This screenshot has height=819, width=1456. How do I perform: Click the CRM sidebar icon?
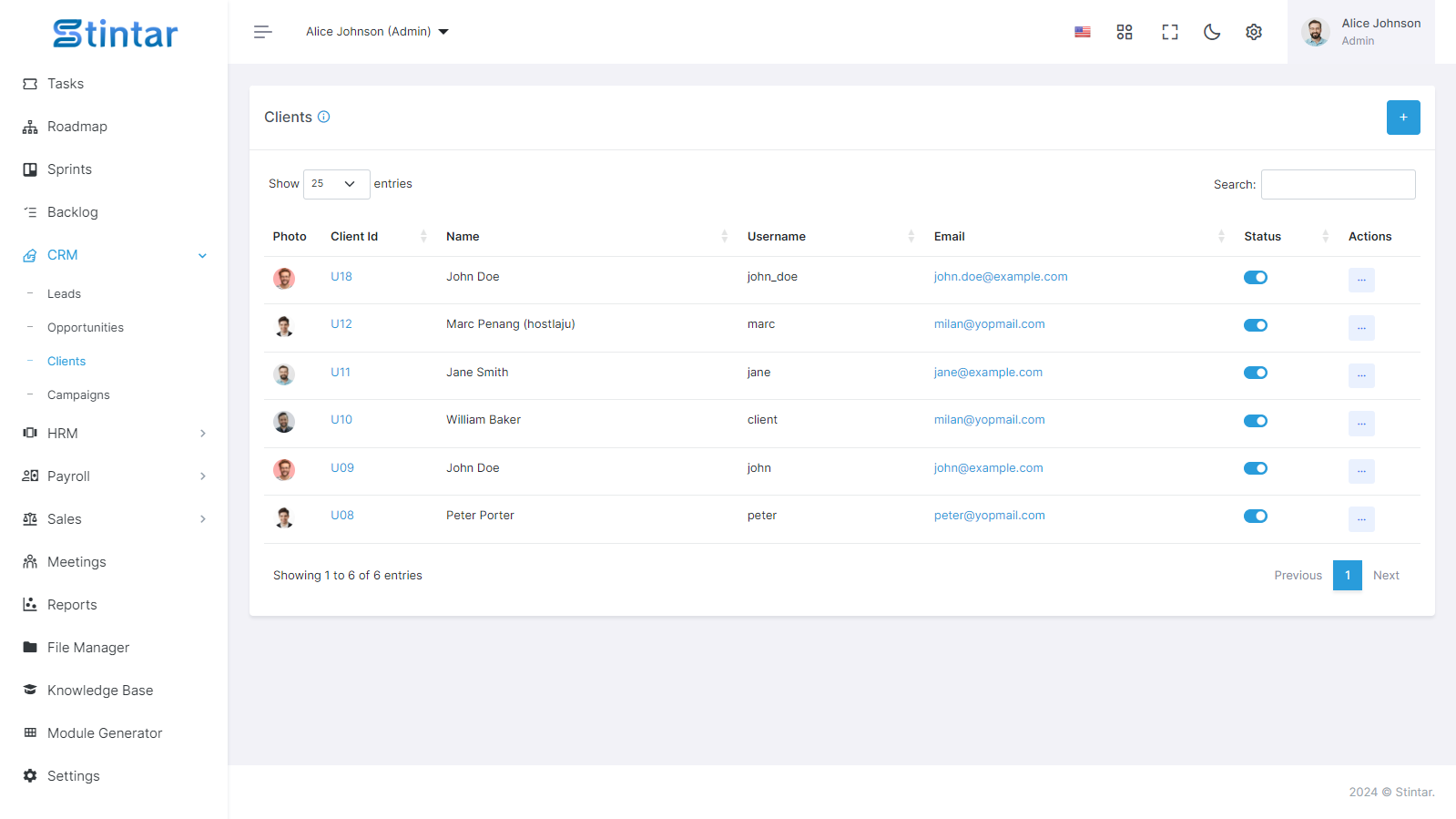[x=30, y=255]
